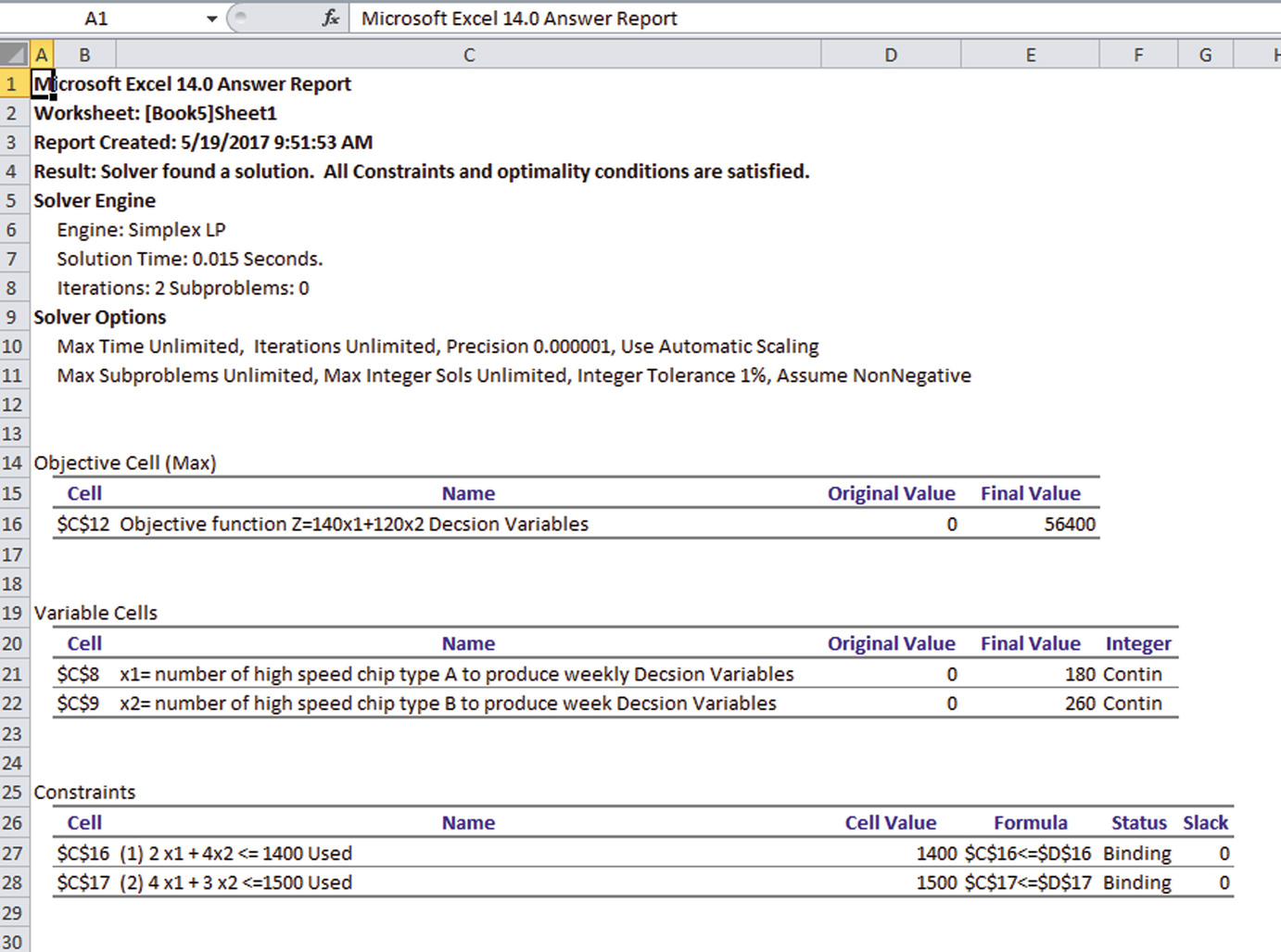
Task: Select column D header
Action: (x=890, y=55)
